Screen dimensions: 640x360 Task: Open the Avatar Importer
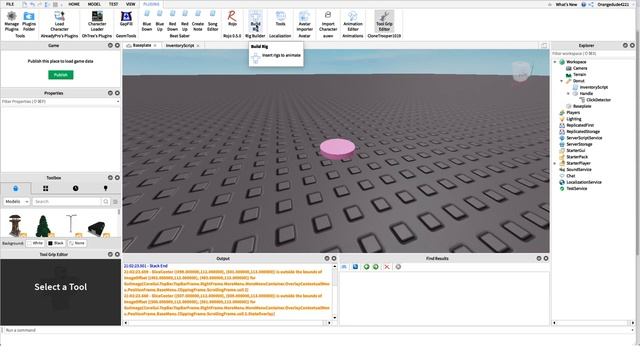[x=304, y=21]
